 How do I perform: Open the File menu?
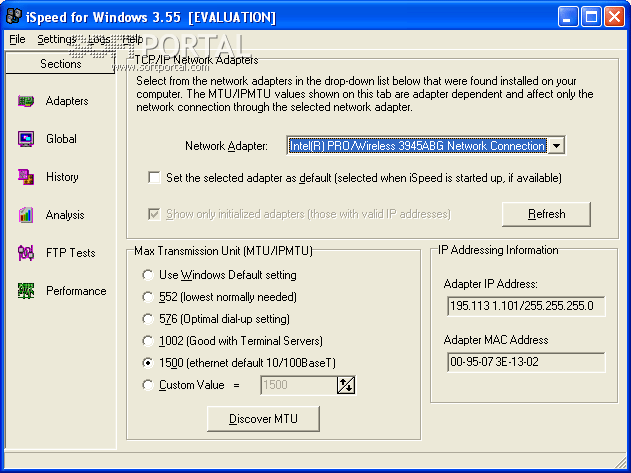pos(17,39)
